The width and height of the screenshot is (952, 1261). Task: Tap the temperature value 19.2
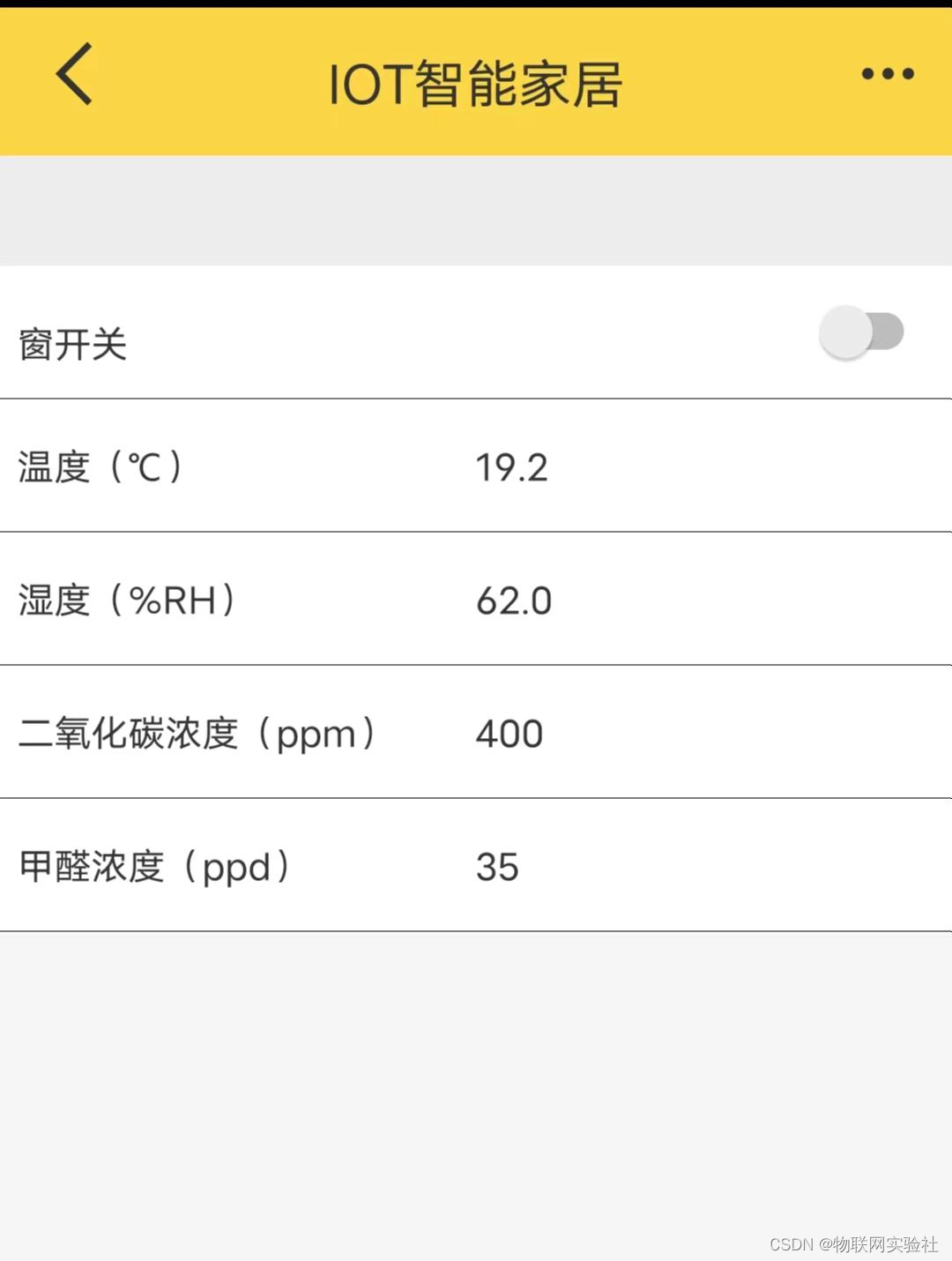click(x=511, y=468)
